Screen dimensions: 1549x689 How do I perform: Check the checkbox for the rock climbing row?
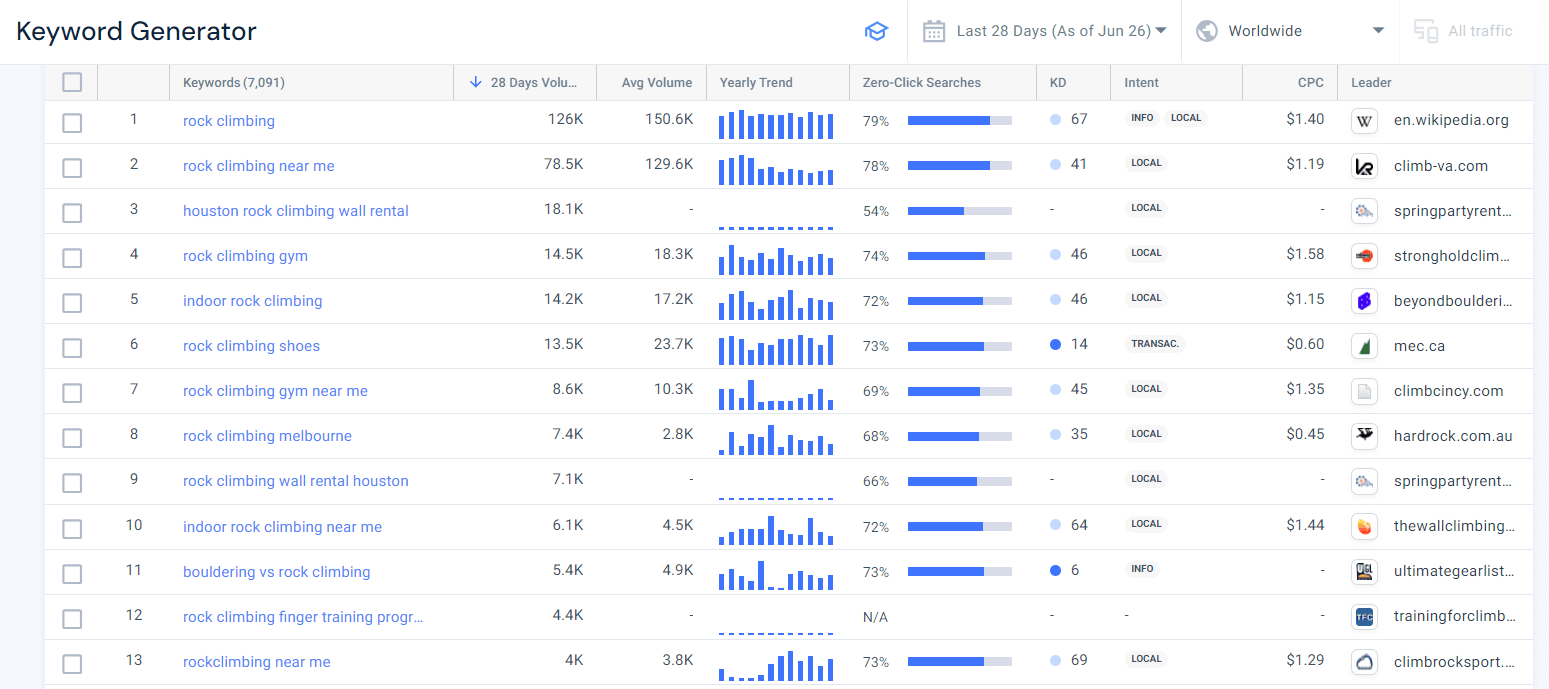coord(72,122)
